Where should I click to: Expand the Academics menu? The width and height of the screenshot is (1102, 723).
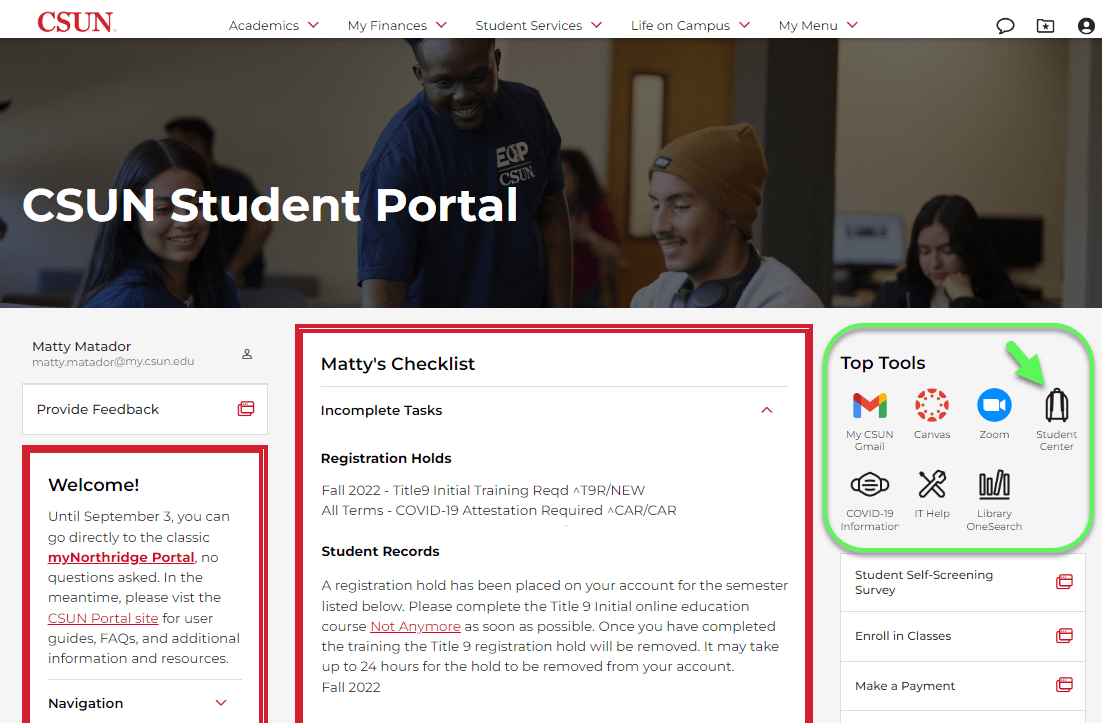[273, 25]
